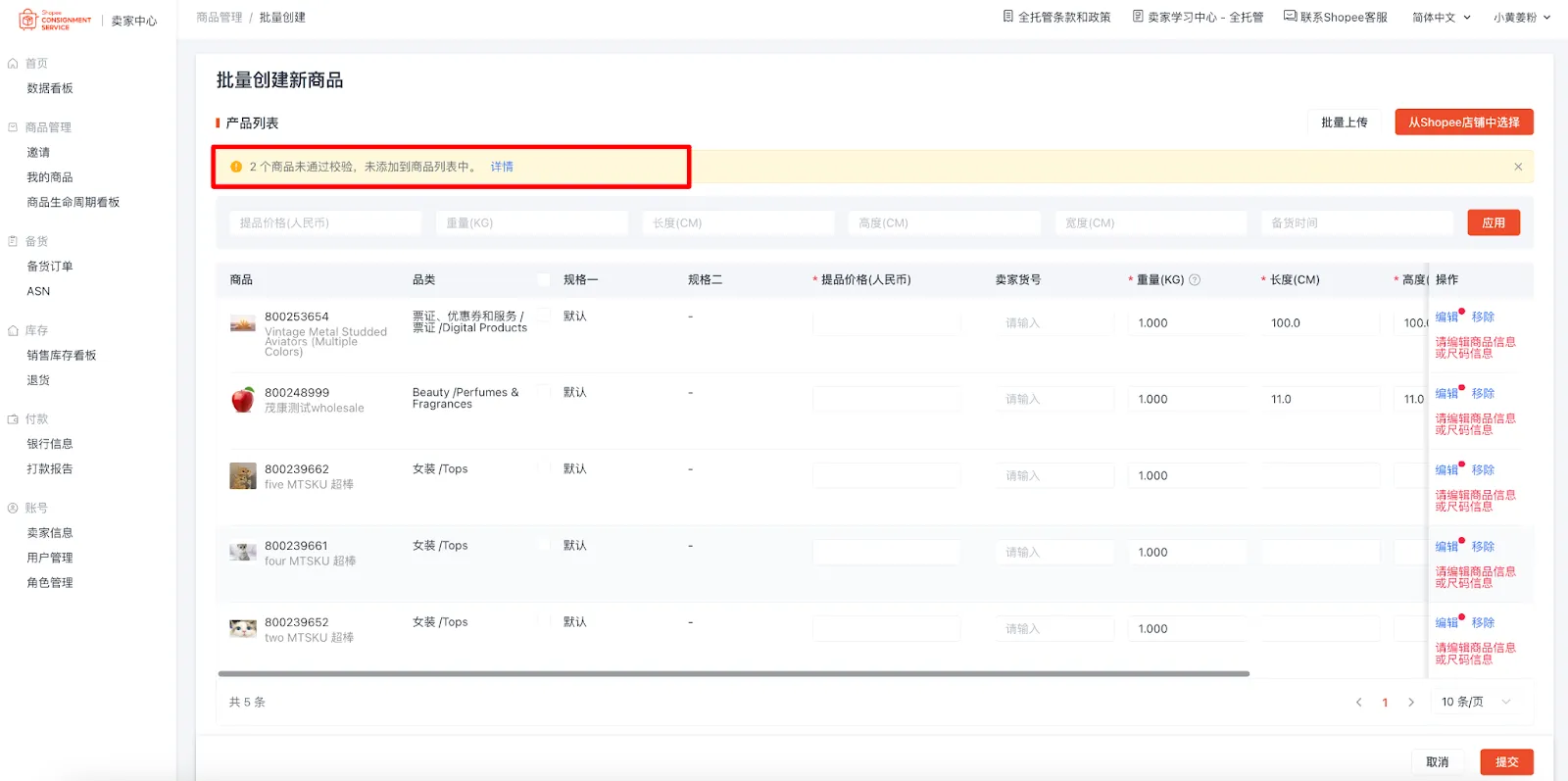Click the 提交 submit button

click(x=1507, y=762)
